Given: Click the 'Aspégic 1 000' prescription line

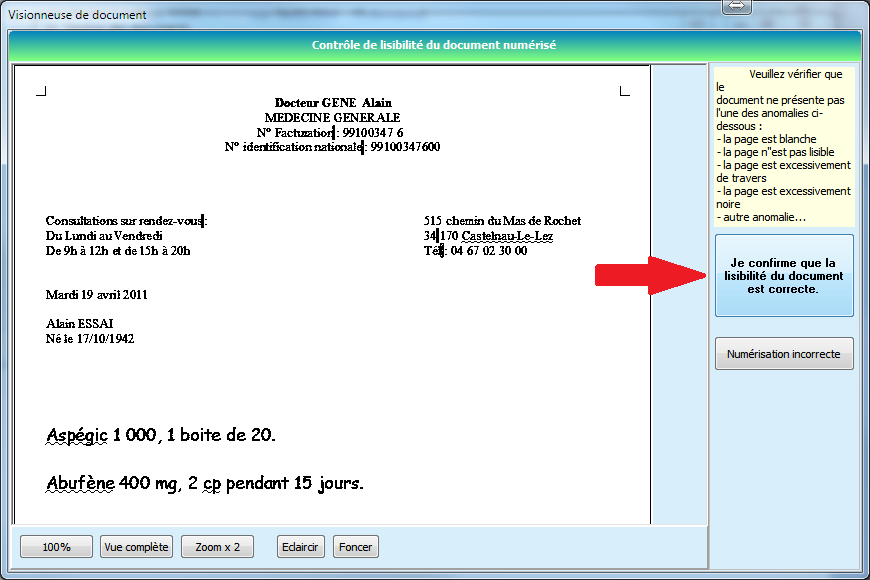Looking at the screenshot, I should 161,435.
